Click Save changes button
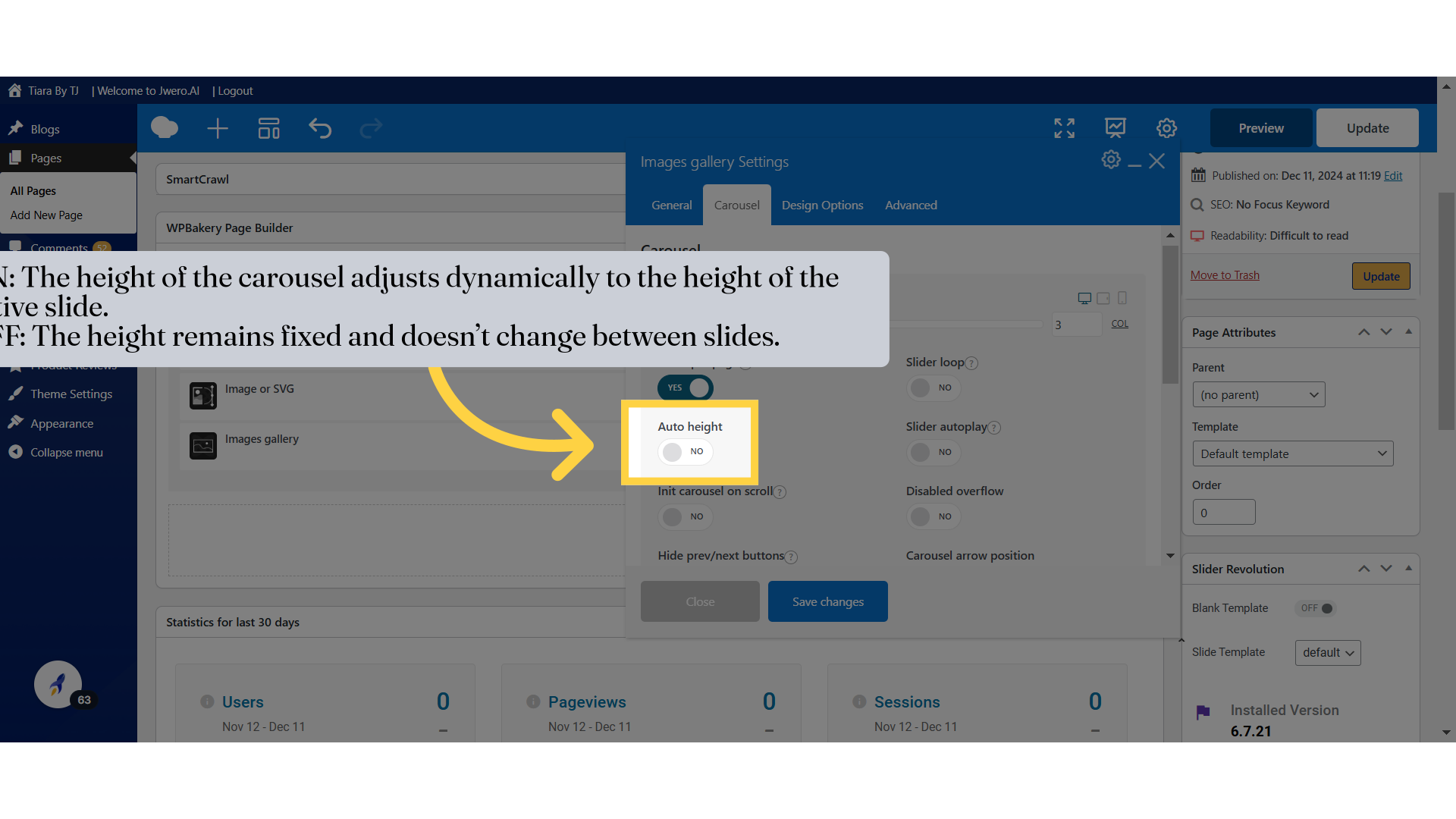The height and width of the screenshot is (819, 1456). coord(827,601)
